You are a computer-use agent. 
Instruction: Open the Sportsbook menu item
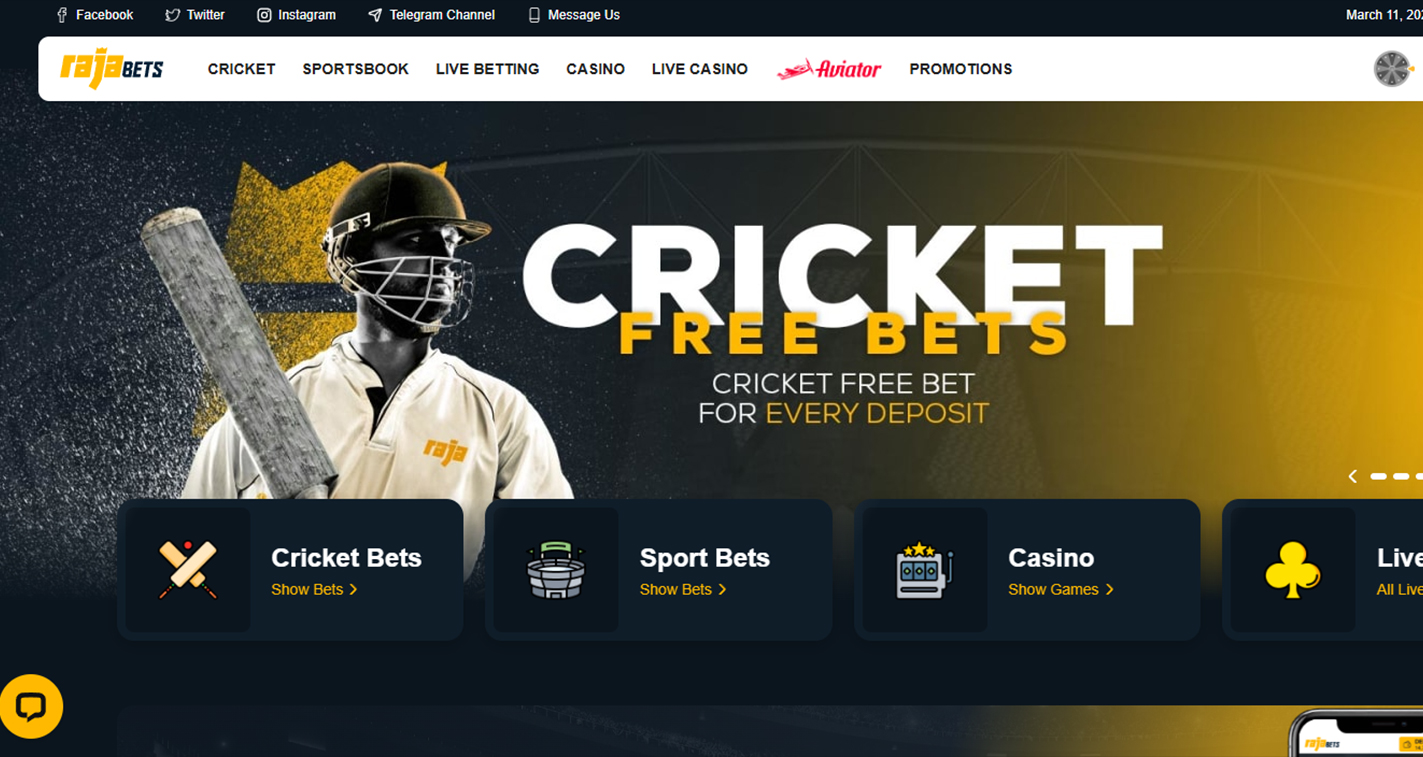[x=356, y=69]
